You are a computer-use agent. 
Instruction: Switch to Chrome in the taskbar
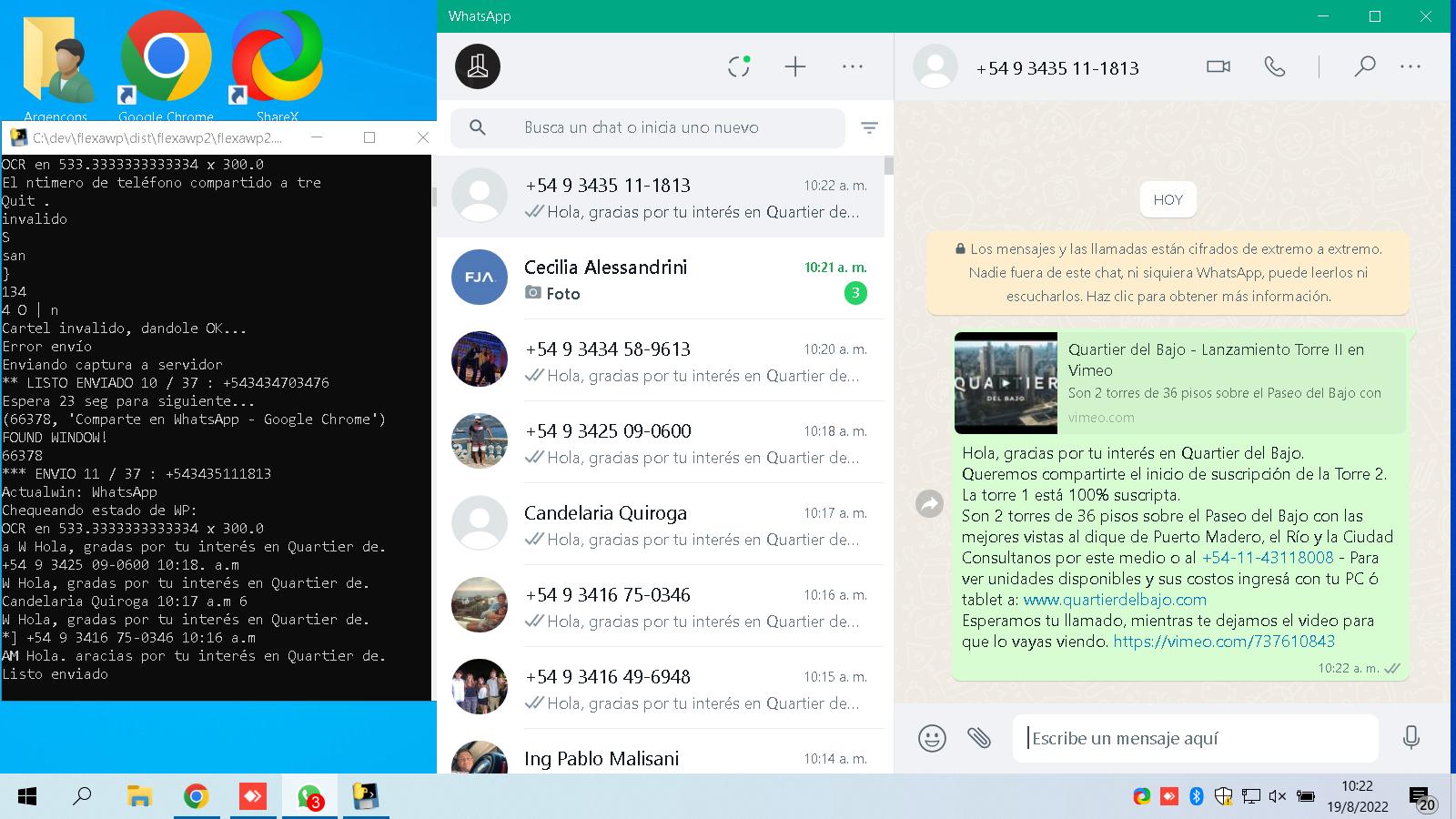pyautogui.click(x=196, y=797)
